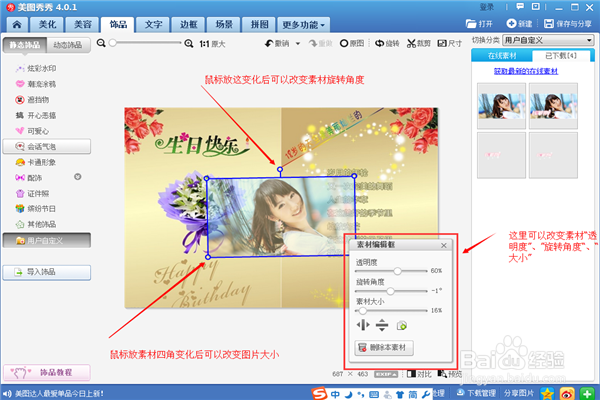Undo the last action with 撤销

tap(277, 44)
